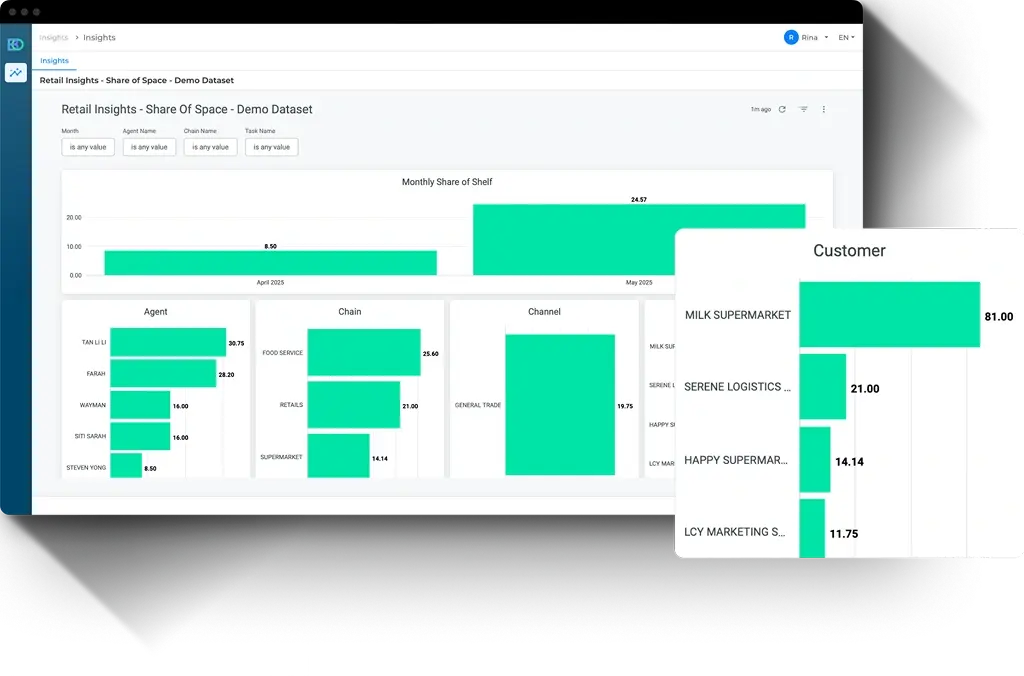Click the TAN LI LI agent bar
The image size is (1024, 676).
point(168,342)
